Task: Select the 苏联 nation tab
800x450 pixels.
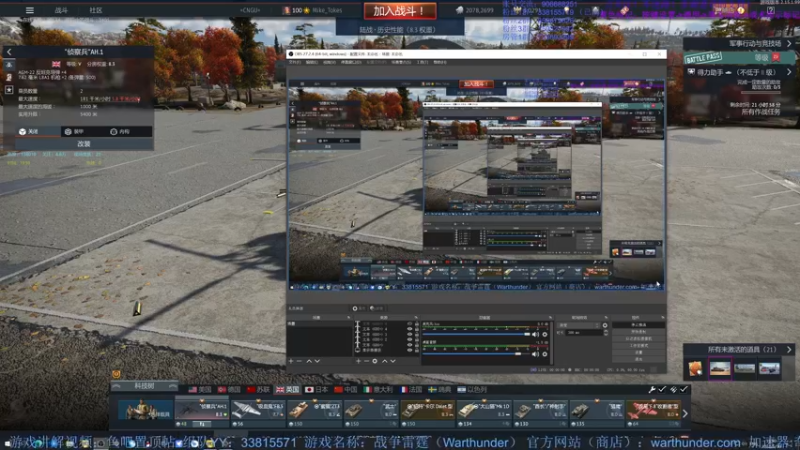Action: click(x=259, y=389)
